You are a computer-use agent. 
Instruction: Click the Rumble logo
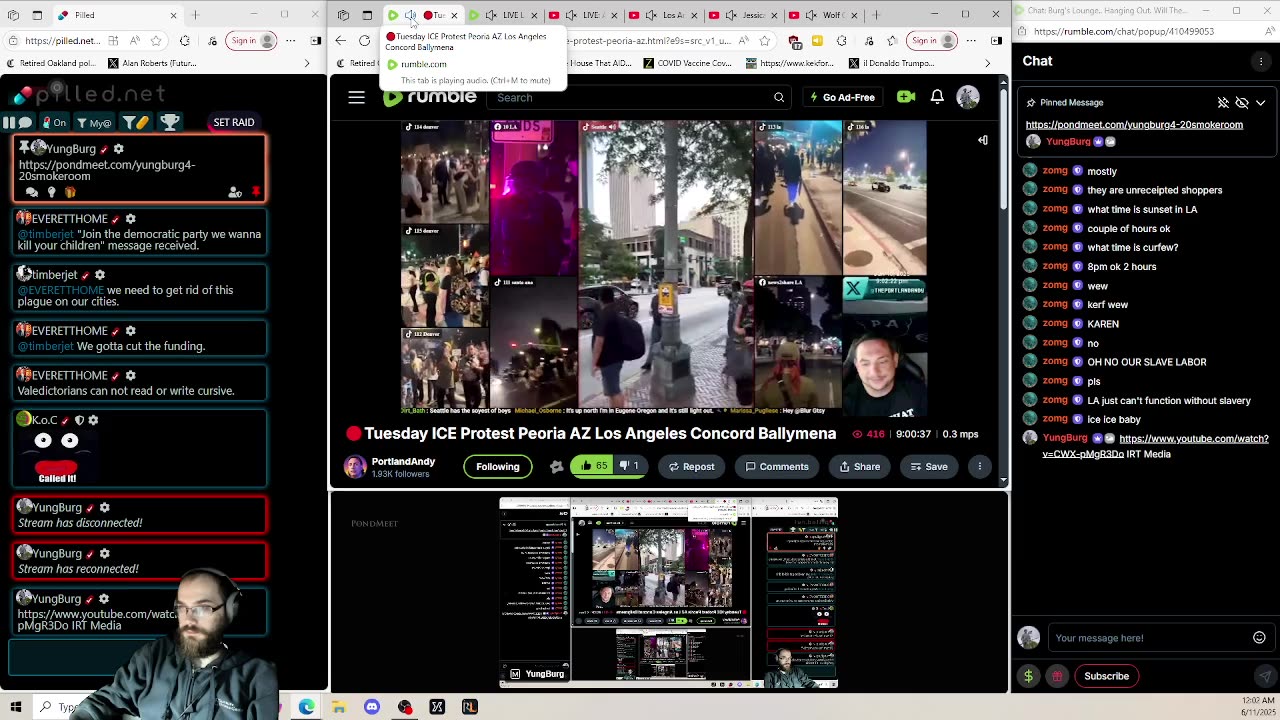point(430,97)
